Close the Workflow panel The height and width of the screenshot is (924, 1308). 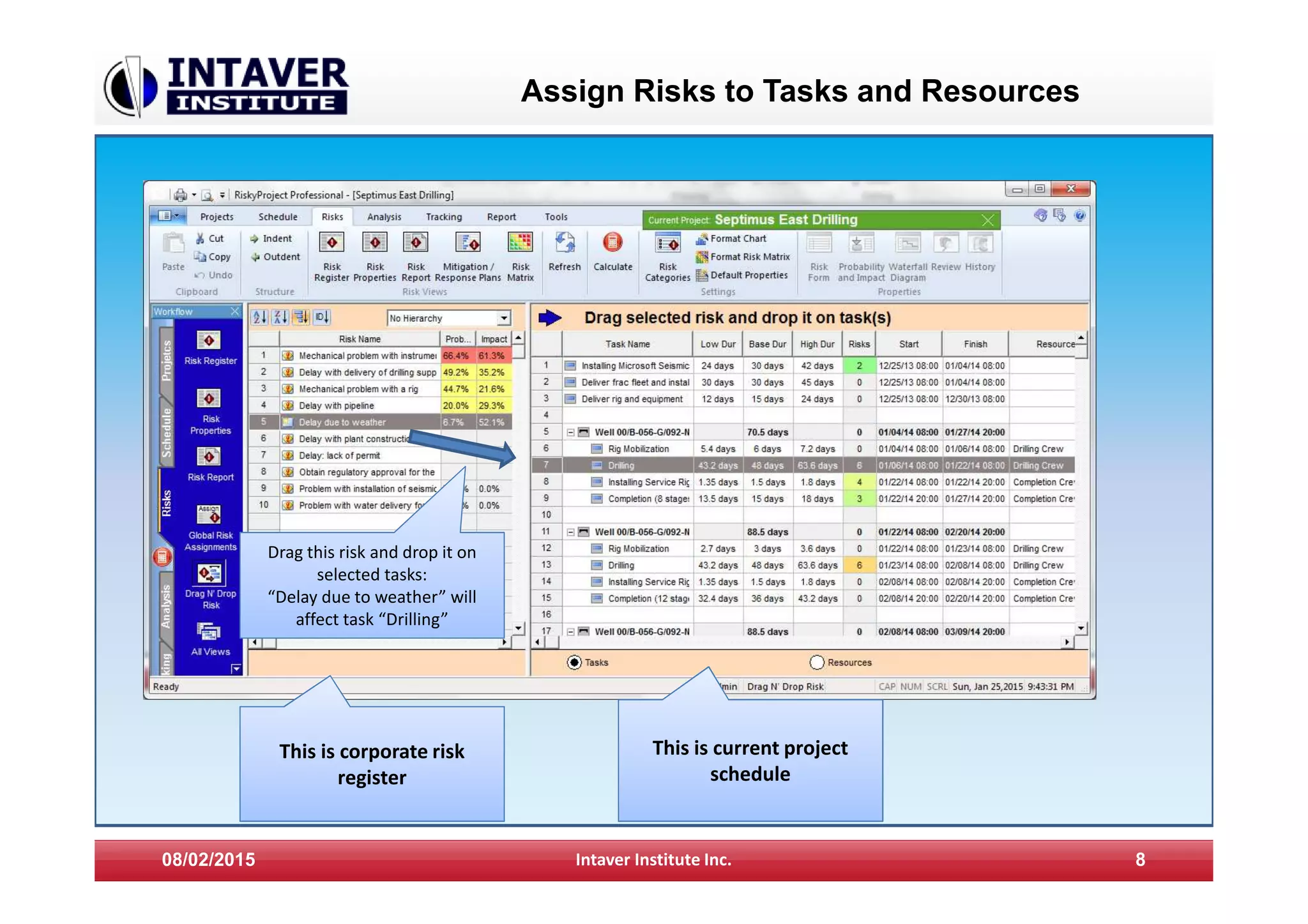(234, 312)
